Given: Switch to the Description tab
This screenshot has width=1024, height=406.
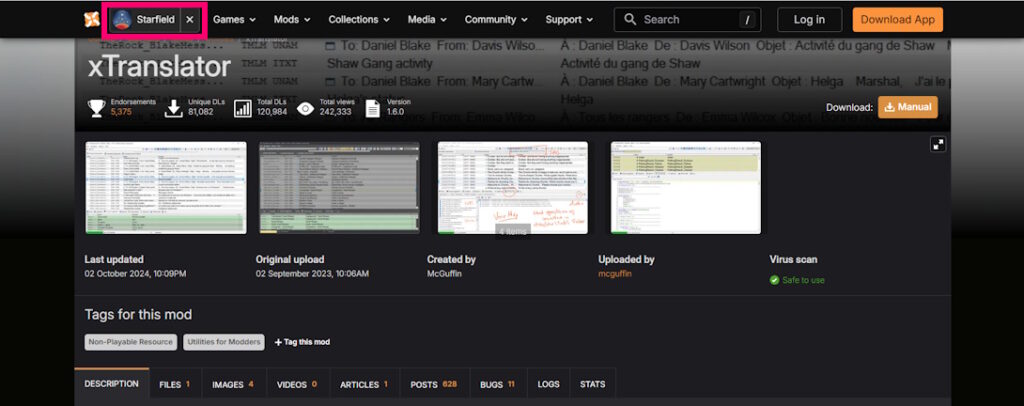Looking at the screenshot, I should tap(112, 384).
